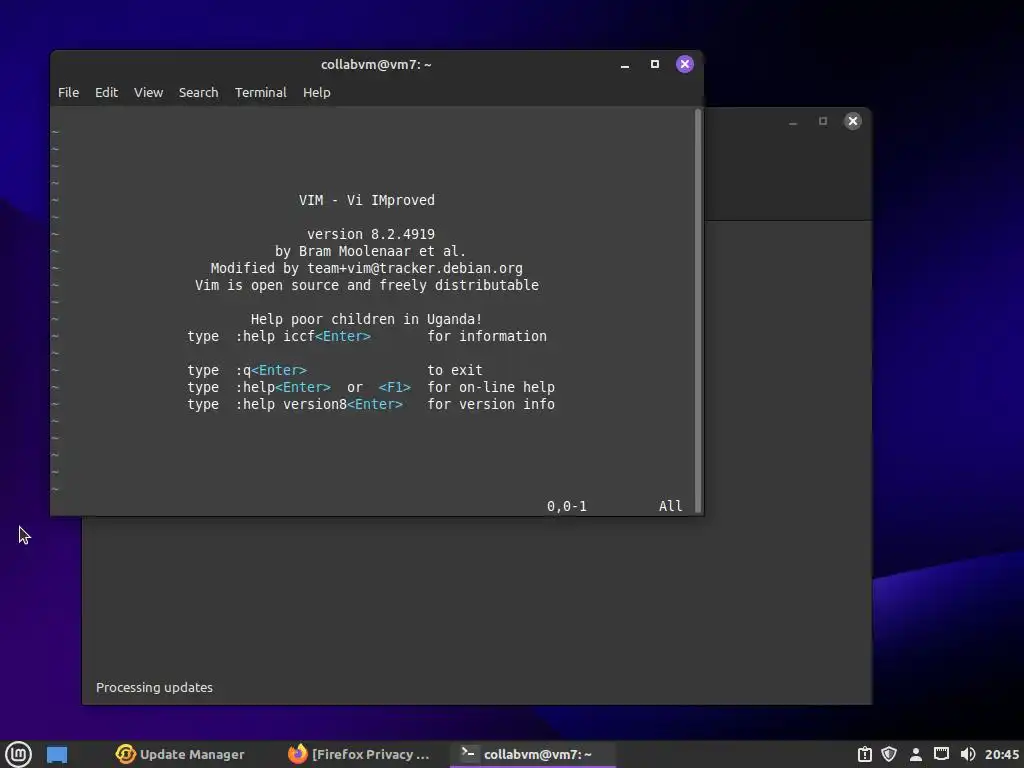Minimize the collabvm@vm7 terminal window
The height and width of the screenshot is (768, 1024).
coord(625,64)
